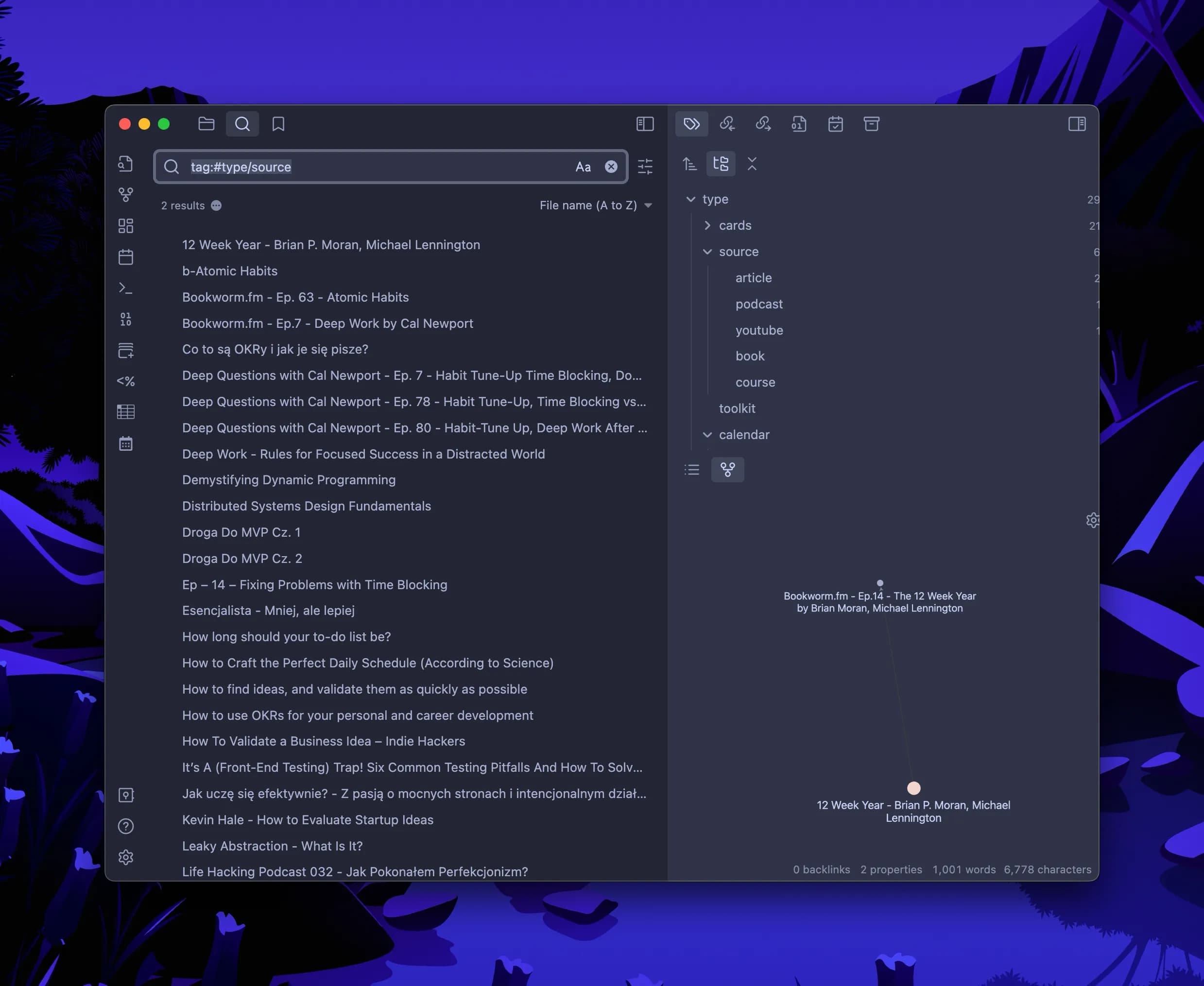Toggle the left sidebar panel icon
The height and width of the screenshot is (986, 1204).
645,124
